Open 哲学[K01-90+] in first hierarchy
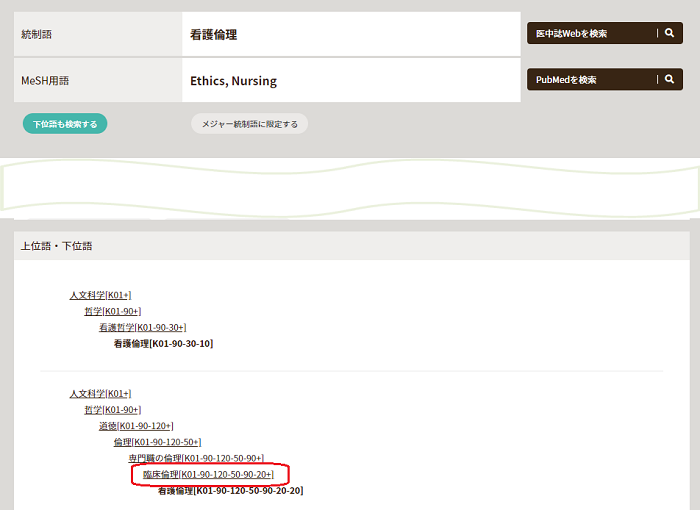This screenshot has width=700, height=510. (x=112, y=311)
